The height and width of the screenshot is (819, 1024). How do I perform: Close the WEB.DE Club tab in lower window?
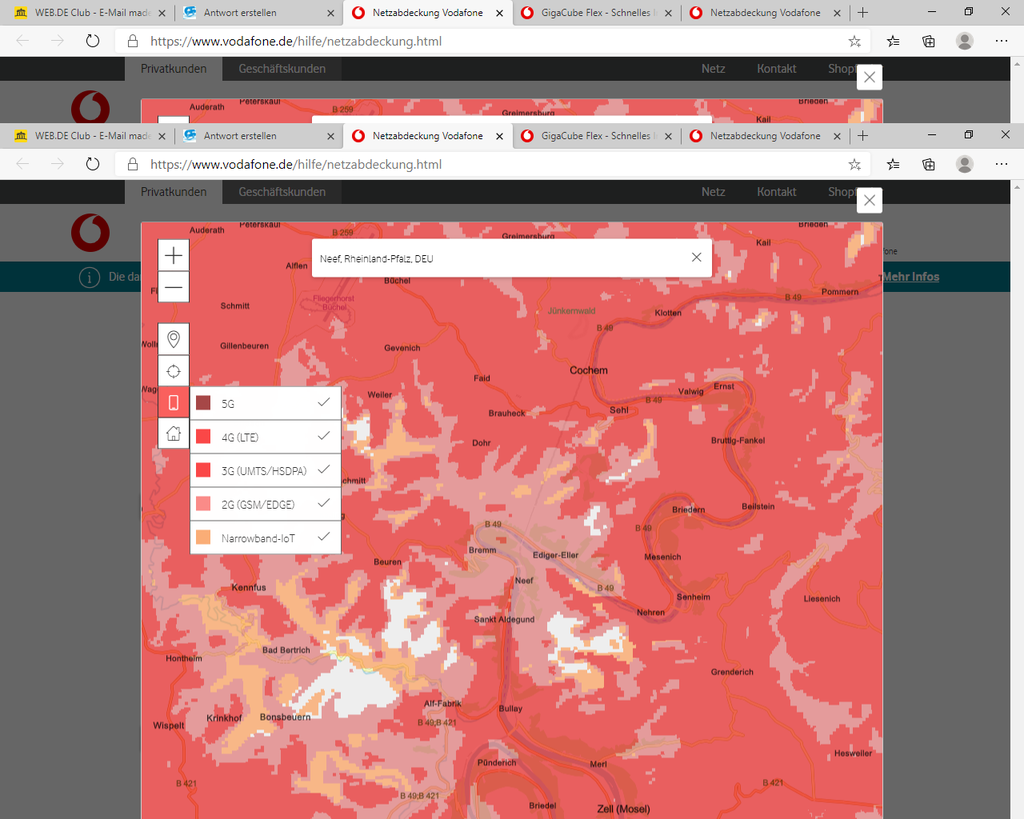click(x=162, y=136)
